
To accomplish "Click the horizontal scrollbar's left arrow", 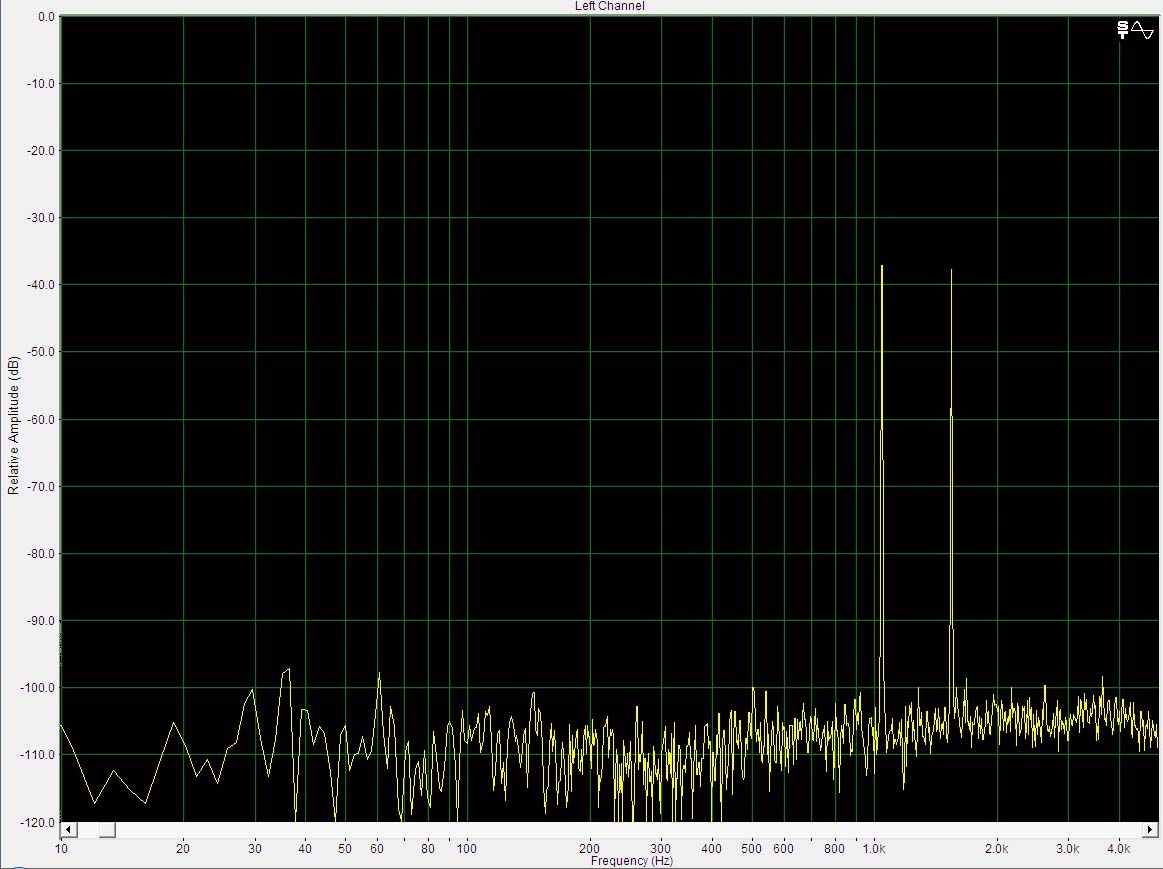I will pyautogui.click(x=69, y=830).
